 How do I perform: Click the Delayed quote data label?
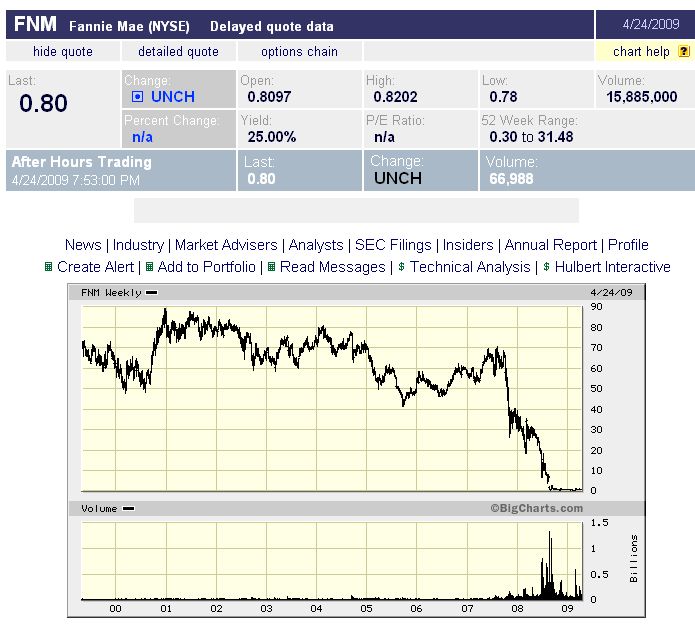pos(272,27)
